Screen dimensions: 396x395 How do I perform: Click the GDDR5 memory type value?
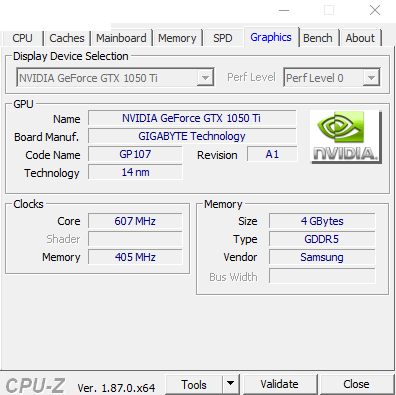point(322,239)
